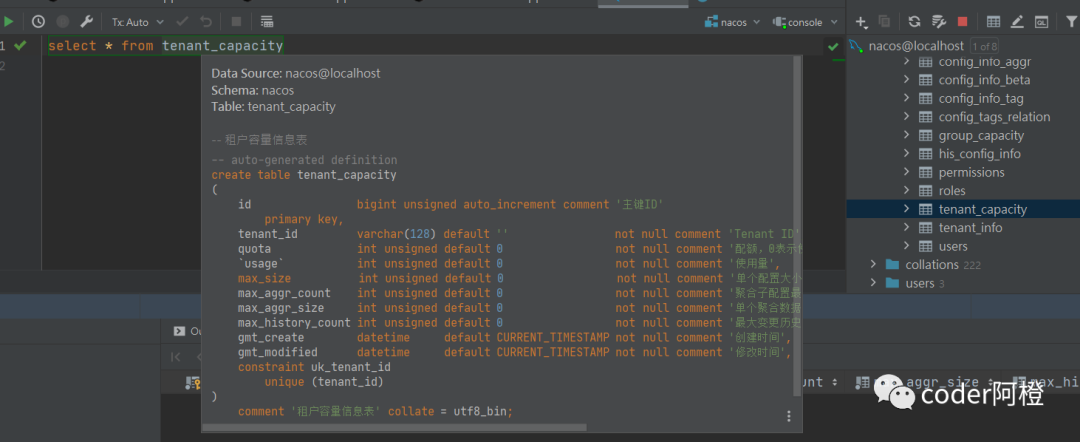Click the nacos@localhost data source node
Viewport: 1080px width, 442px height.
pos(916,46)
